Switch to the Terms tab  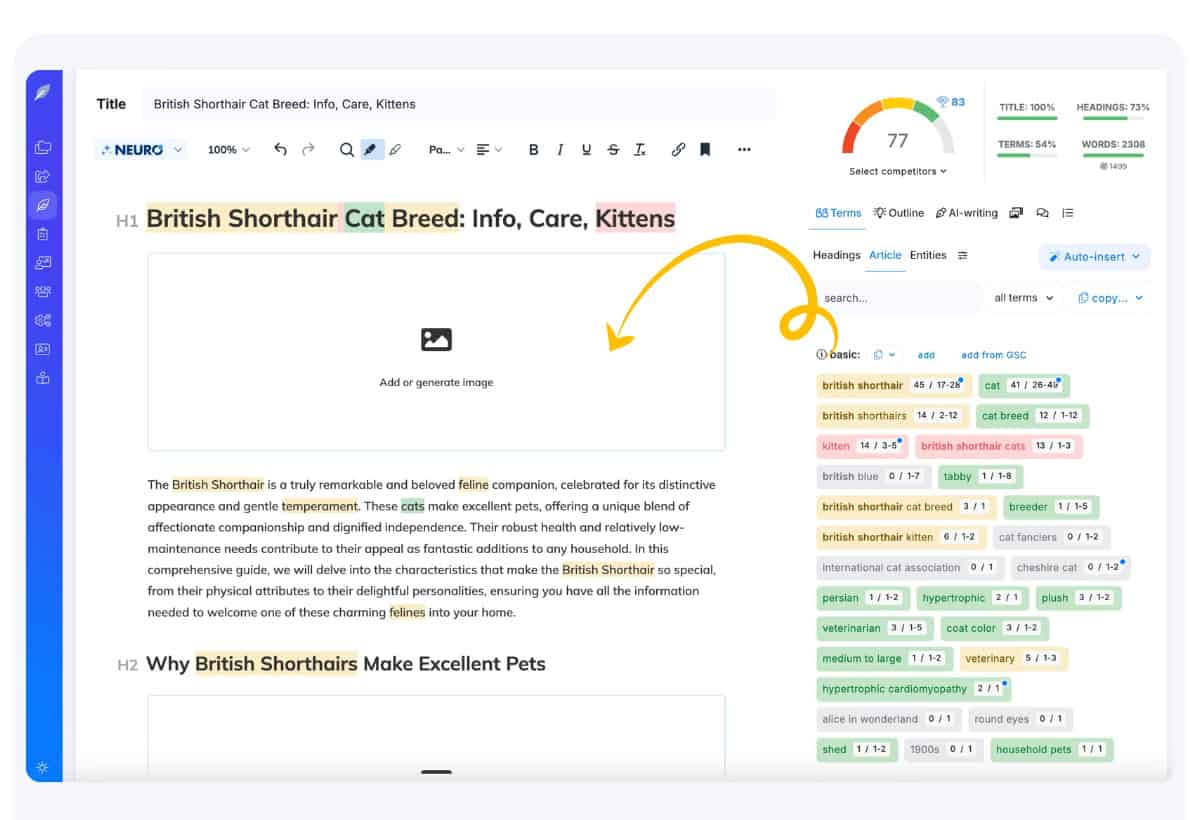pyautogui.click(x=838, y=213)
